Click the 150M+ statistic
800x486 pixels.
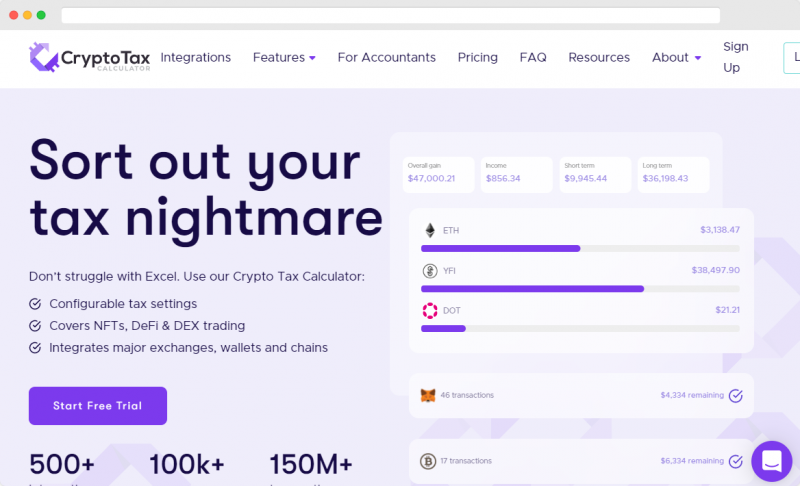pyautogui.click(x=310, y=465)
